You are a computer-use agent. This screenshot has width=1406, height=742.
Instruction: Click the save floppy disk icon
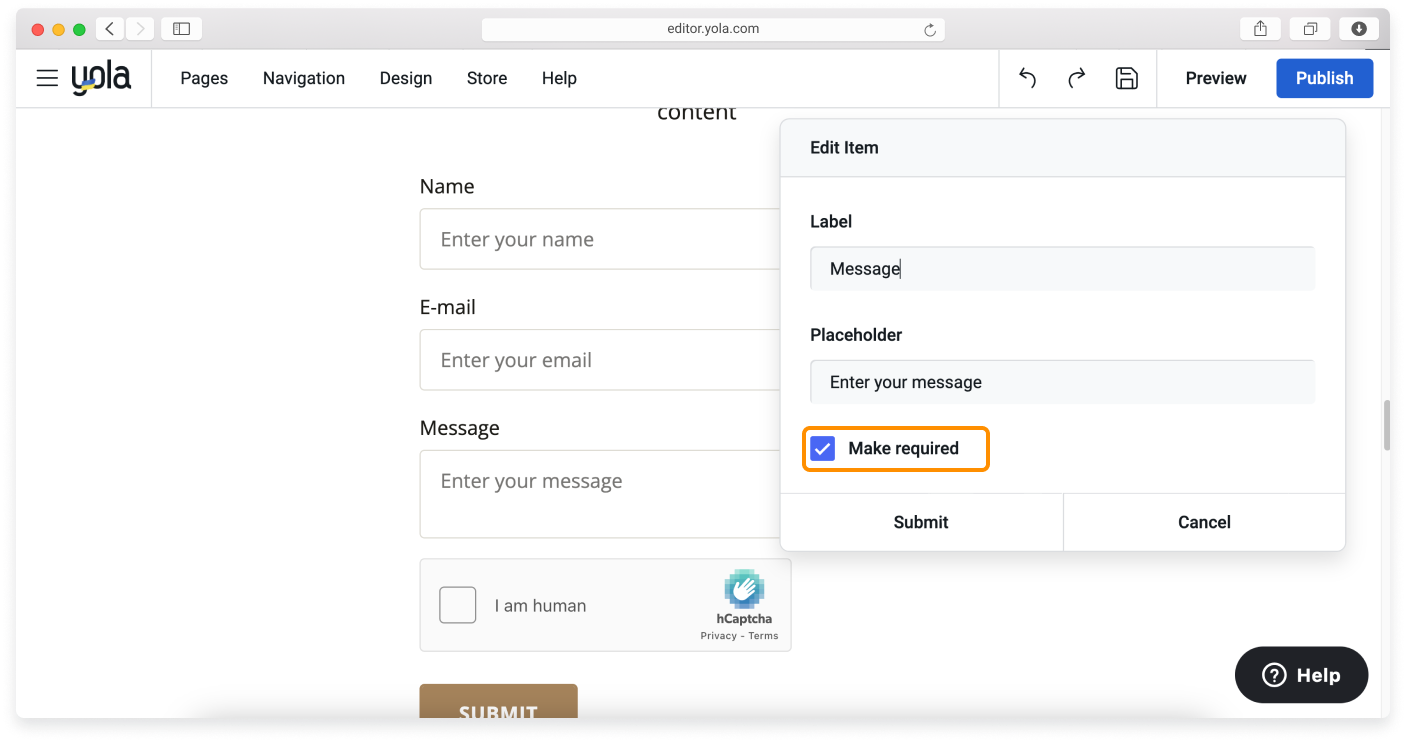pyautogui.click(x=1126, y=78)
